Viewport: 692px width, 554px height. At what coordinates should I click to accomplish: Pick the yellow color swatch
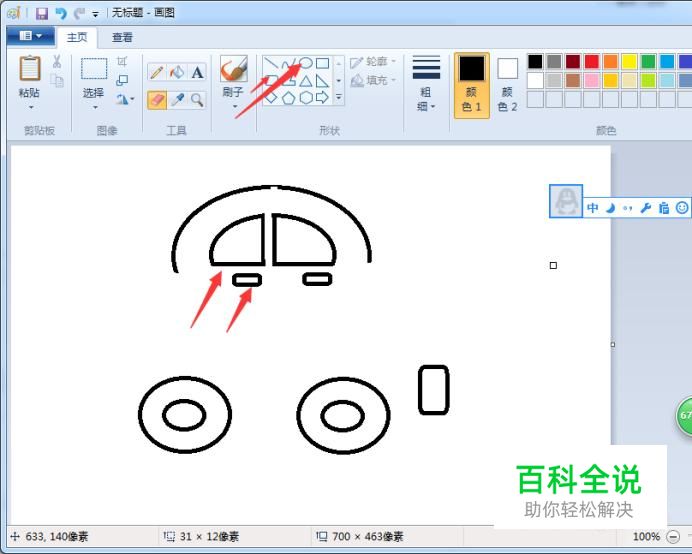click(x=629, y=61)
